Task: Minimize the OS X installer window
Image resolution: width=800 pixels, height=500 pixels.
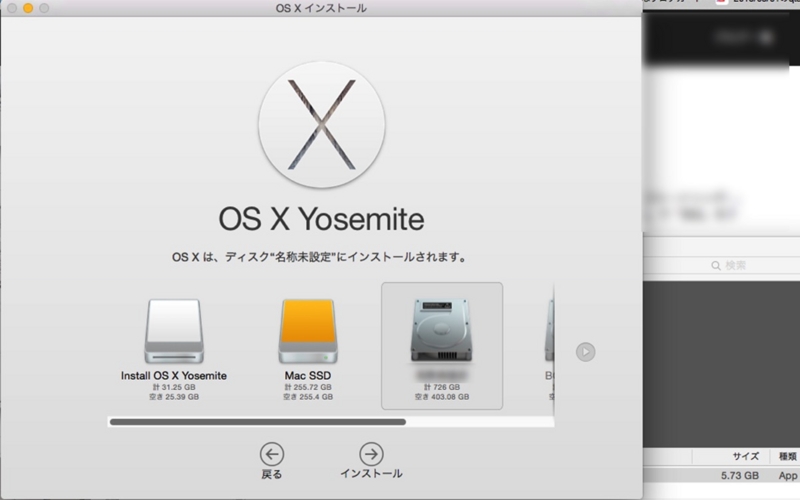Action: coord(28,8)
